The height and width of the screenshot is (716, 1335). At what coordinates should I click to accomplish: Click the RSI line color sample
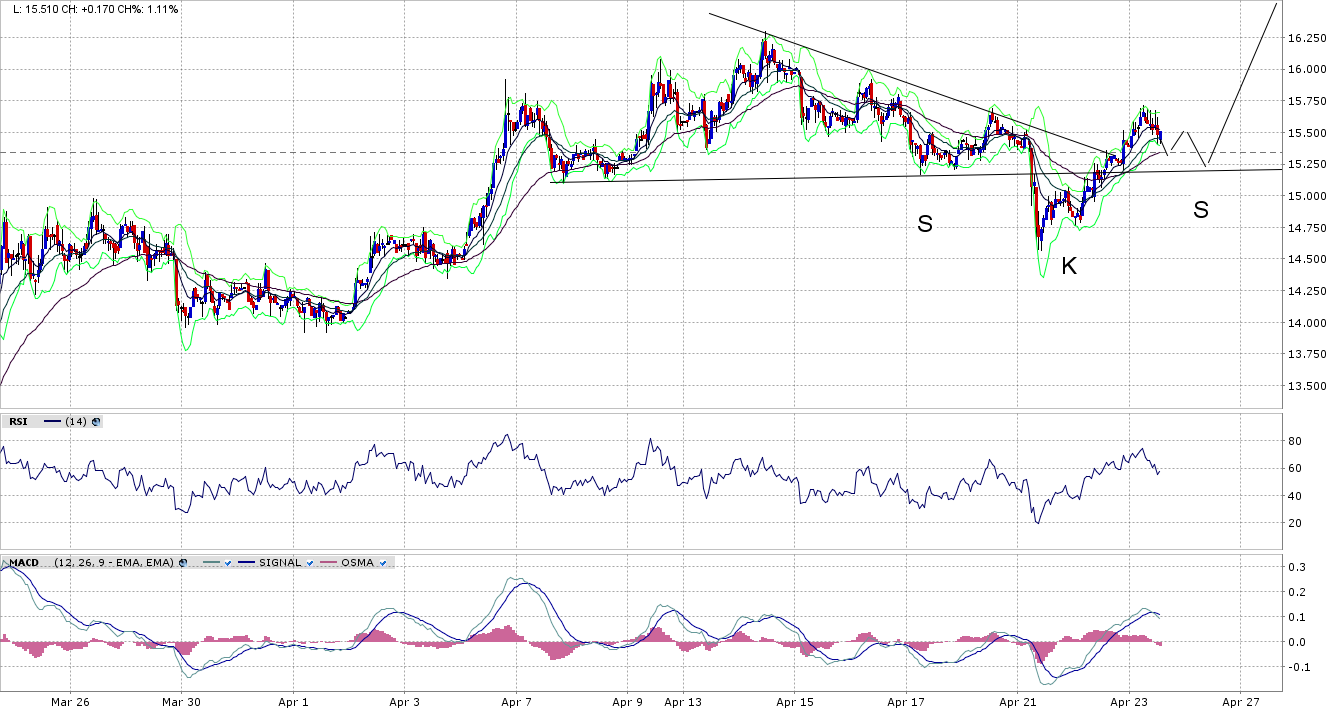[x=52, y=422]
